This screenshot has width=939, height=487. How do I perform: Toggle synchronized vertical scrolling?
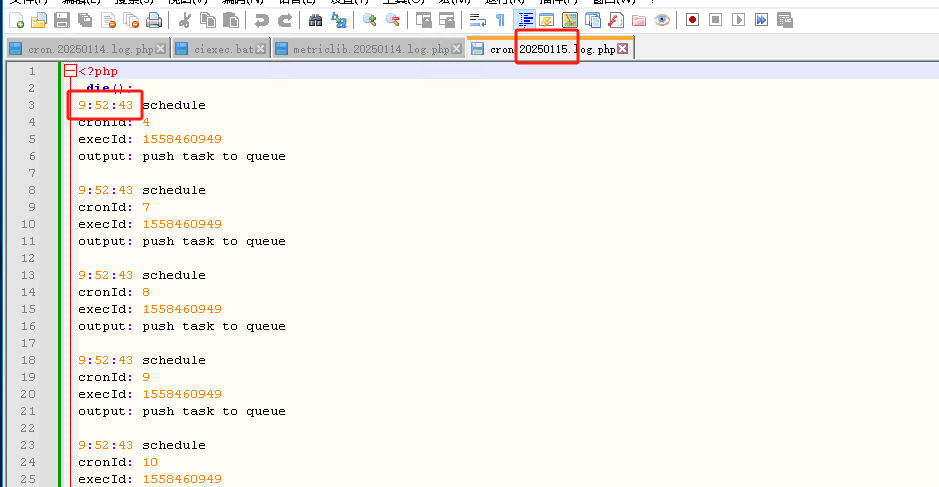click(x=423, y=20)
